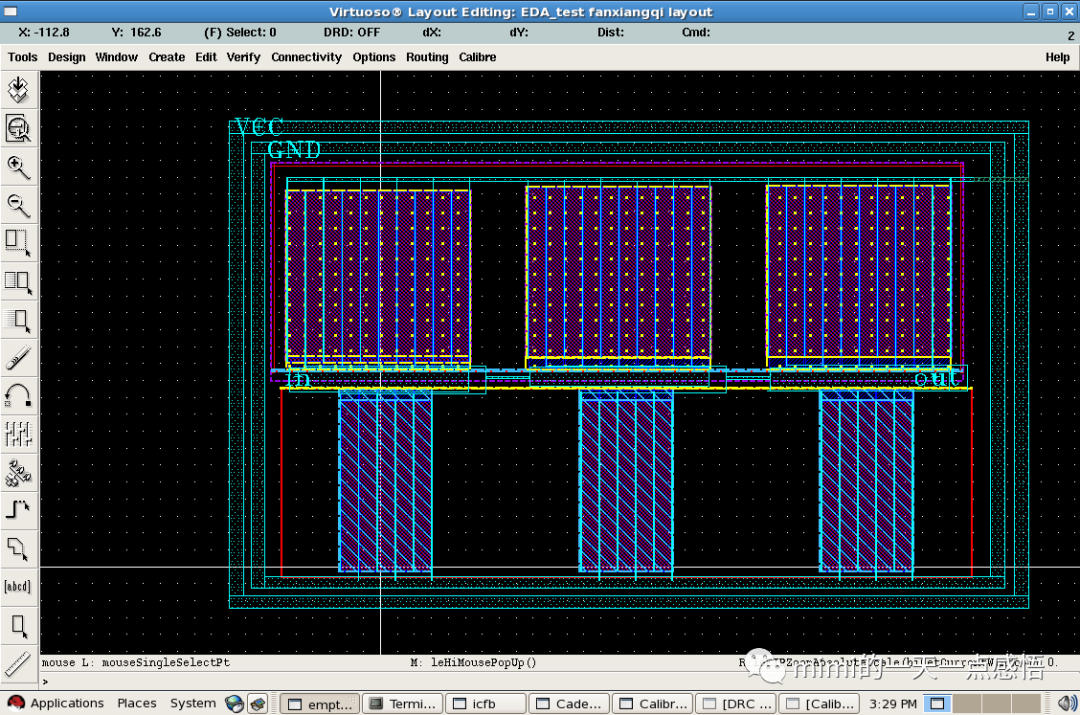This screenshot has height=715, width=1080.
Task: Open the Applications menu in the taskbar
Action: (x=60, y=703)
